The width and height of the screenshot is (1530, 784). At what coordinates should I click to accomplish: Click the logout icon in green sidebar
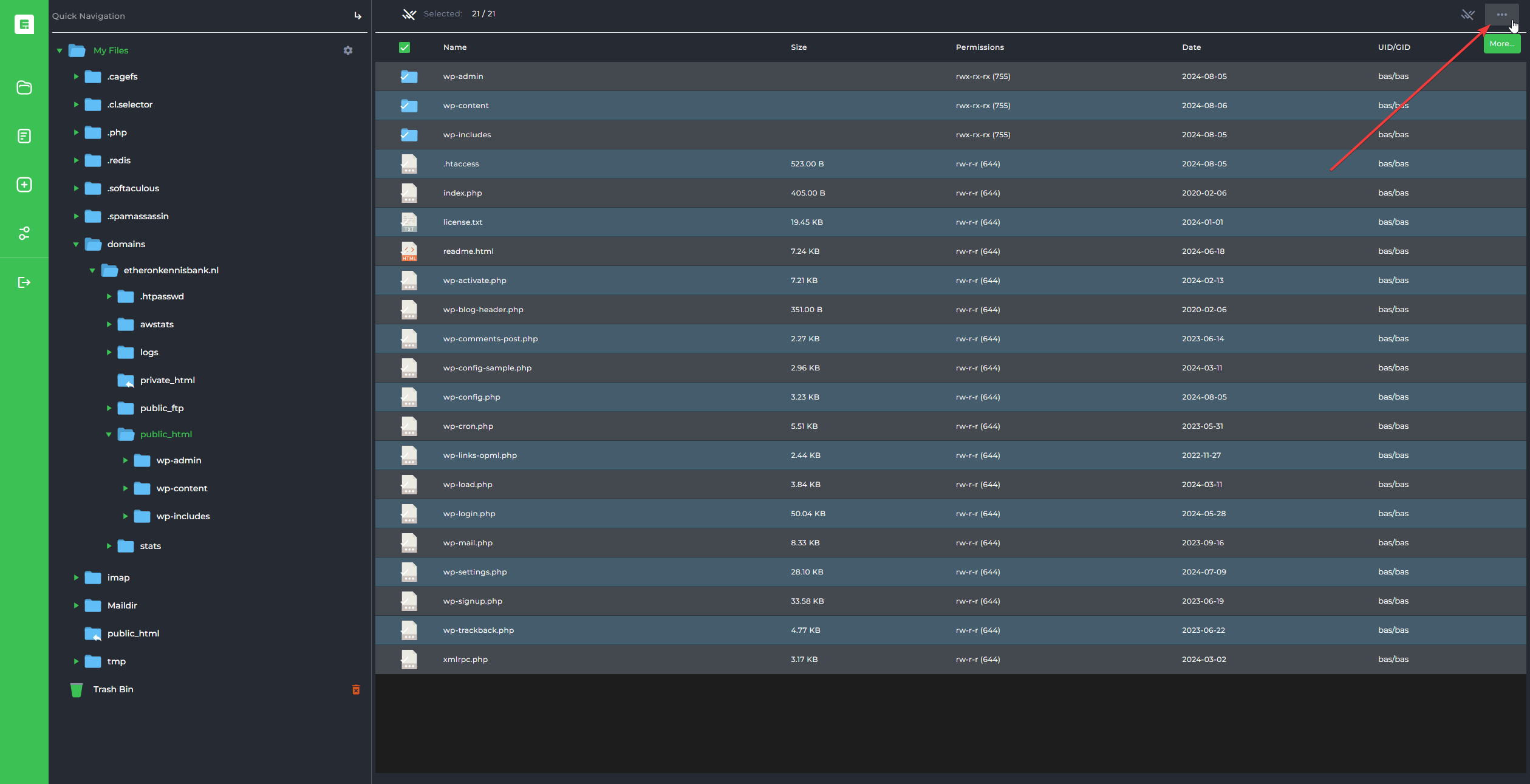(24, 282)
